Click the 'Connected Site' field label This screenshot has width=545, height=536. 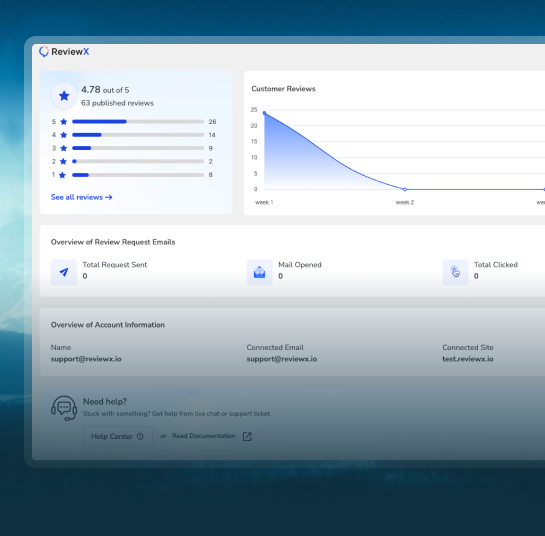[468, 347]
